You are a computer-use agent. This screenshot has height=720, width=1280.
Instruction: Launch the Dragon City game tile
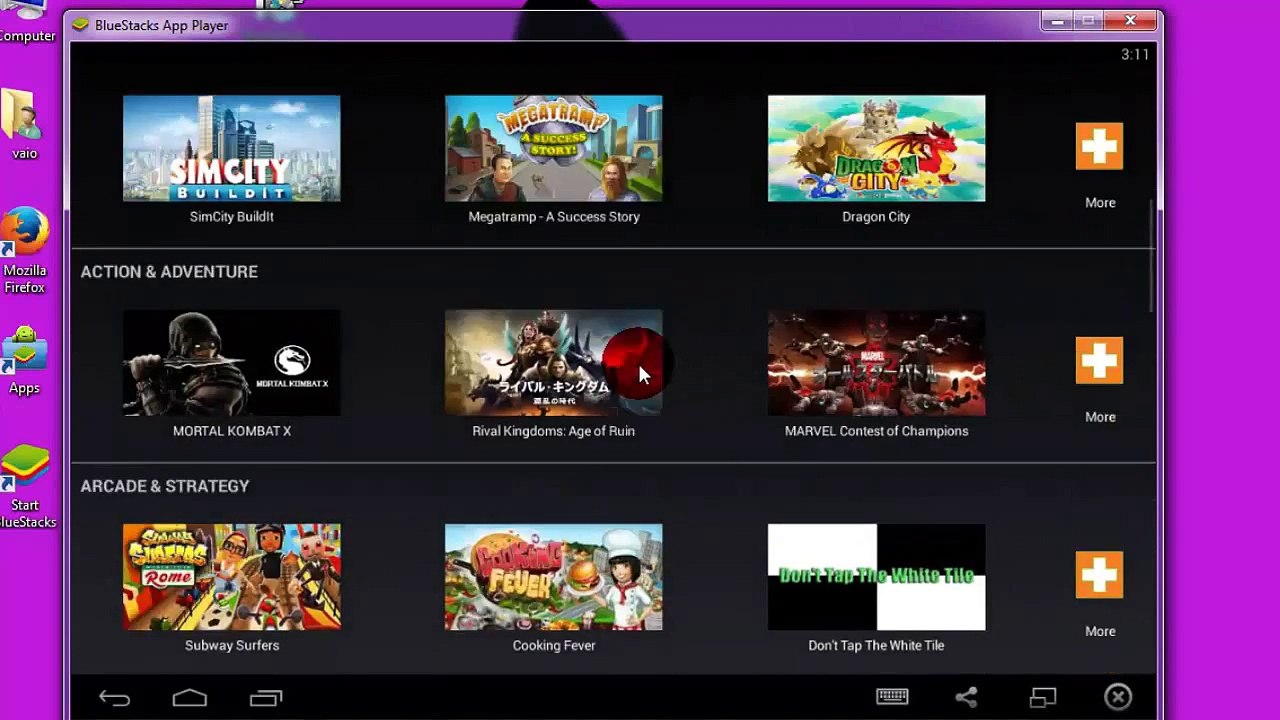pos(876,149)
